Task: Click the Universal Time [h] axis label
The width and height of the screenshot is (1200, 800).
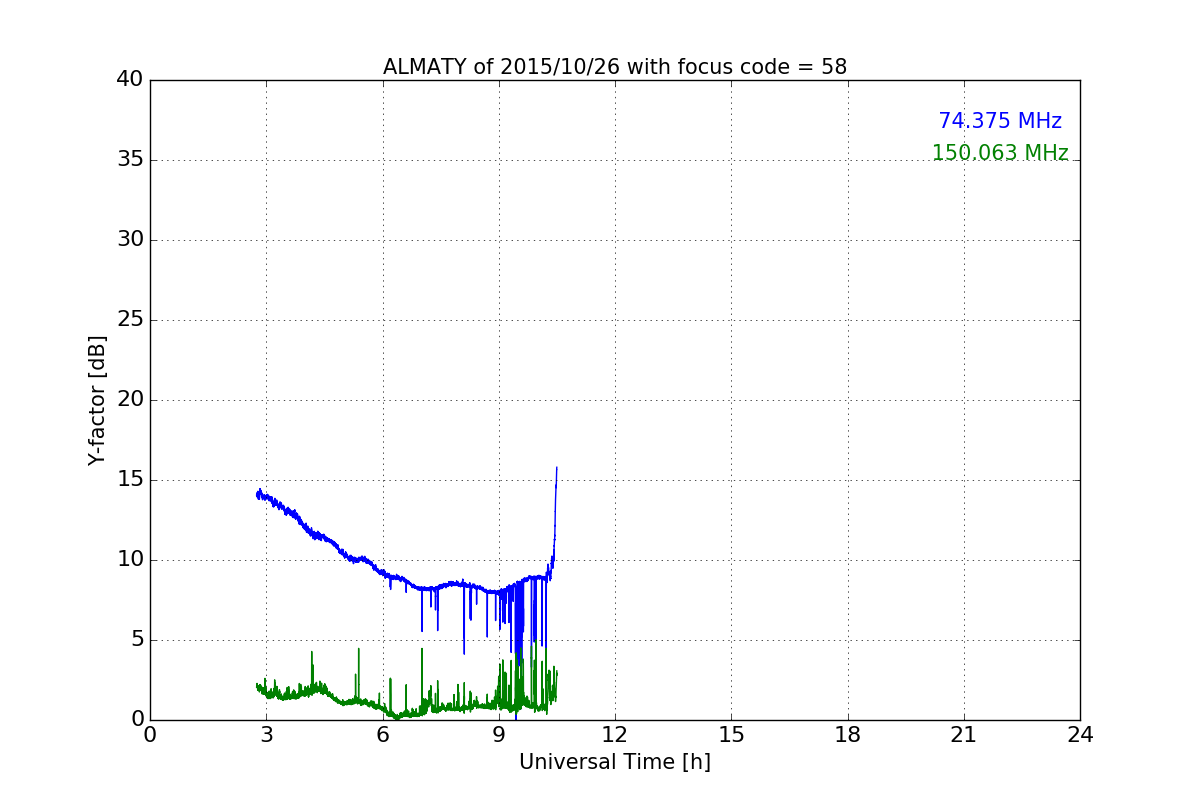Action: point(615,762)
